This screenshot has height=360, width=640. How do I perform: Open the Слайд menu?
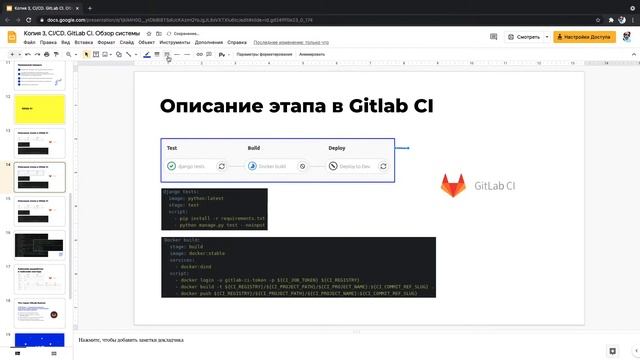127,42
